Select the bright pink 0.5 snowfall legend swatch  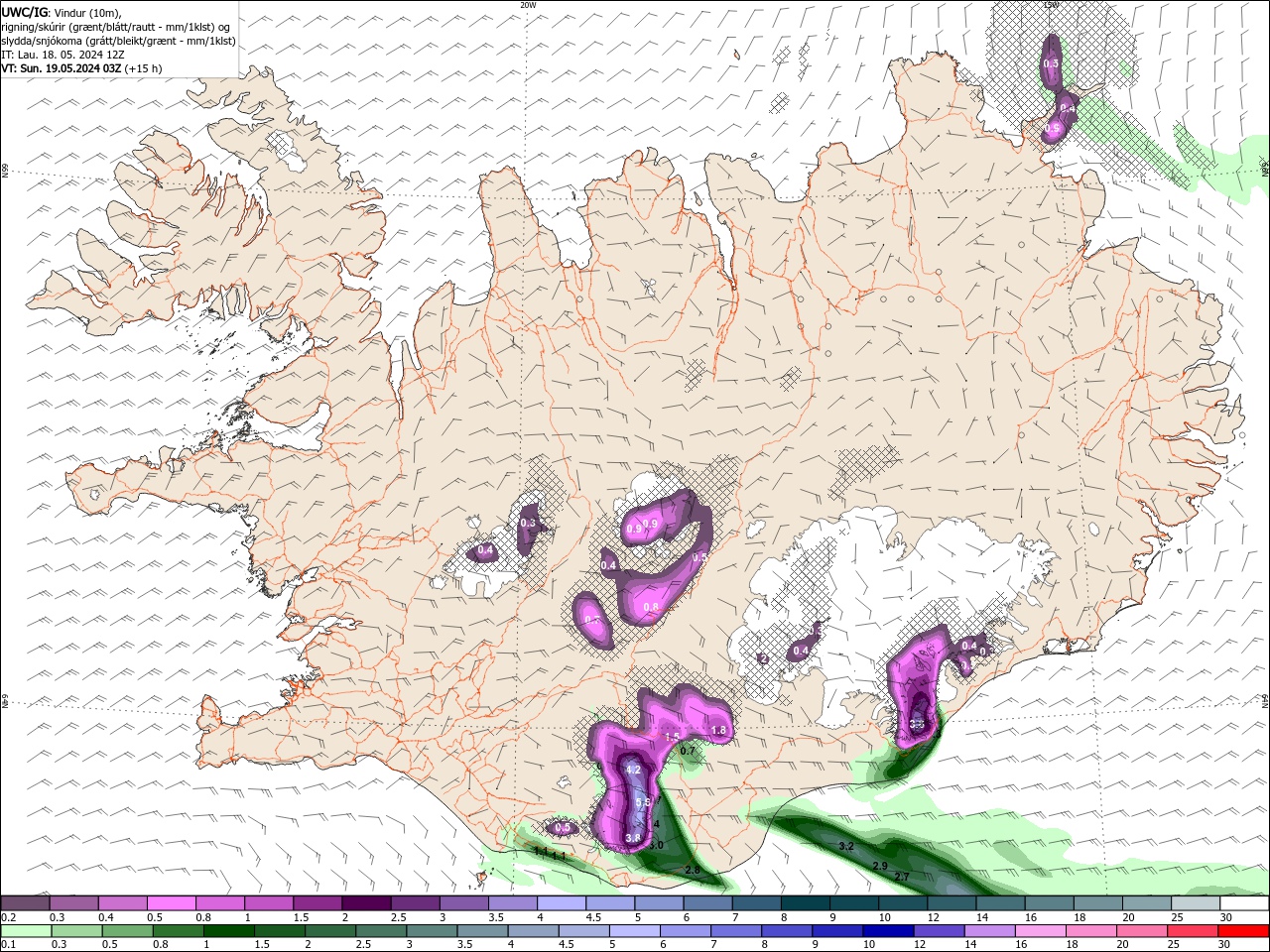[171, 902]
